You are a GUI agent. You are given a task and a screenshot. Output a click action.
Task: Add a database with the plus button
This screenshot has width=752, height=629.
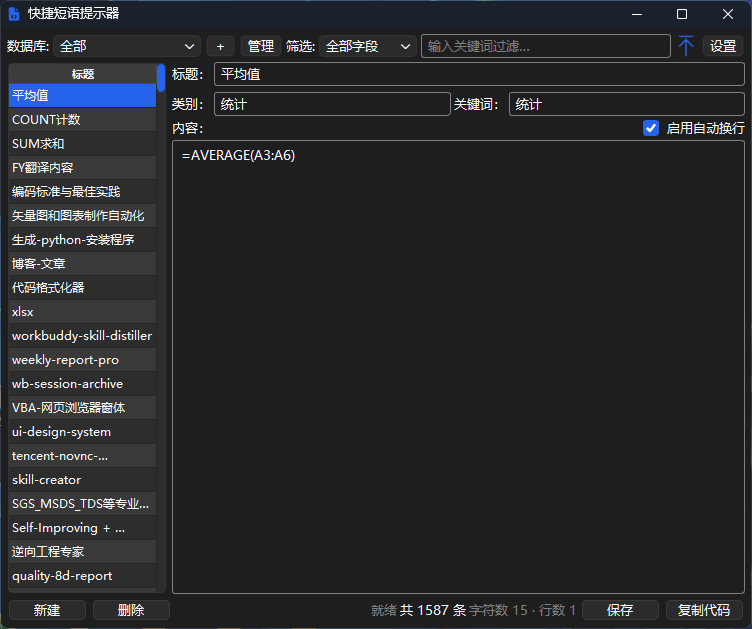click(x=220, y=47)
